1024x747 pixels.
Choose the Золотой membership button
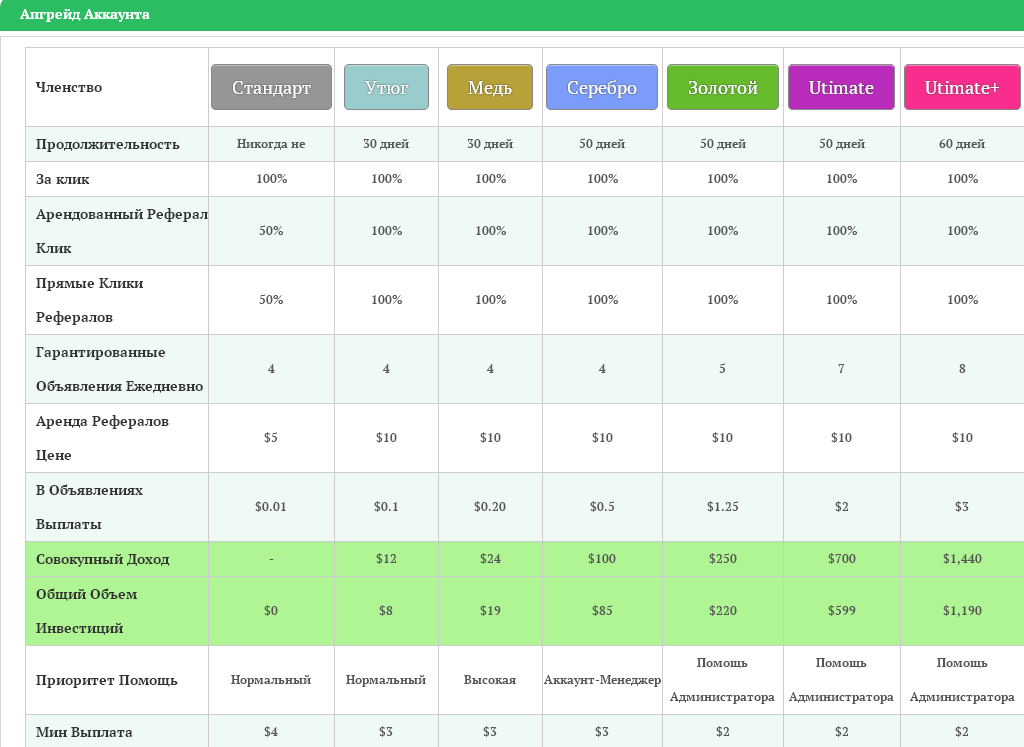(722, 87)
